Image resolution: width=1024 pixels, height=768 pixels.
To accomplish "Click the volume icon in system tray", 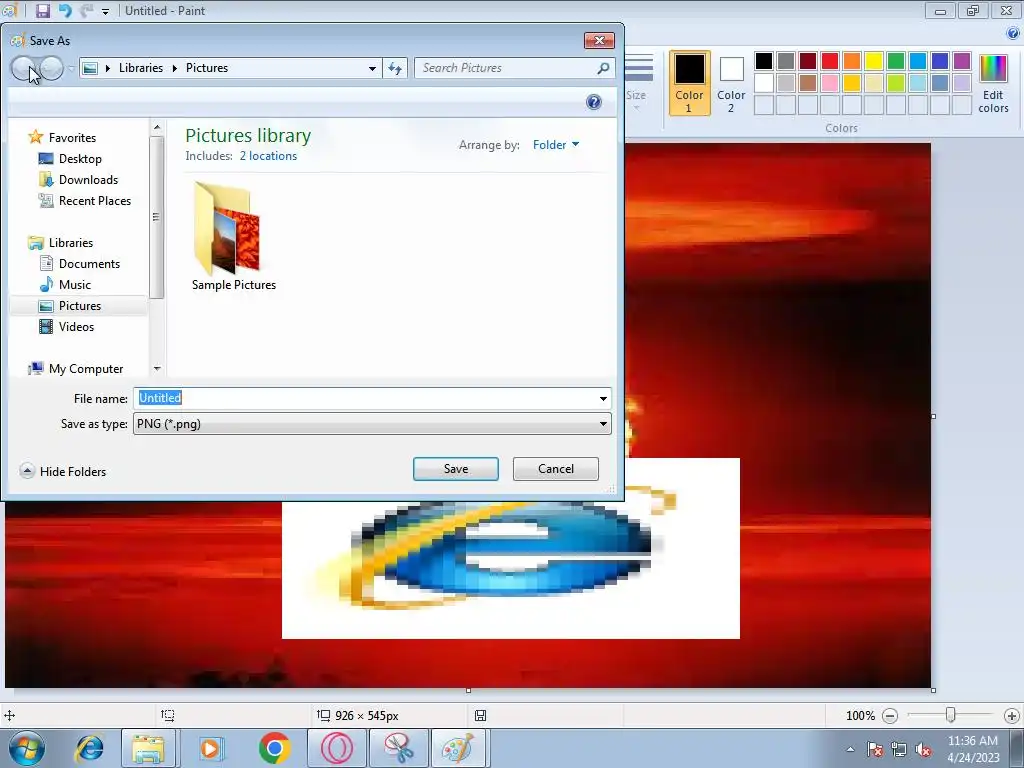I will click(x=923, y=750).
